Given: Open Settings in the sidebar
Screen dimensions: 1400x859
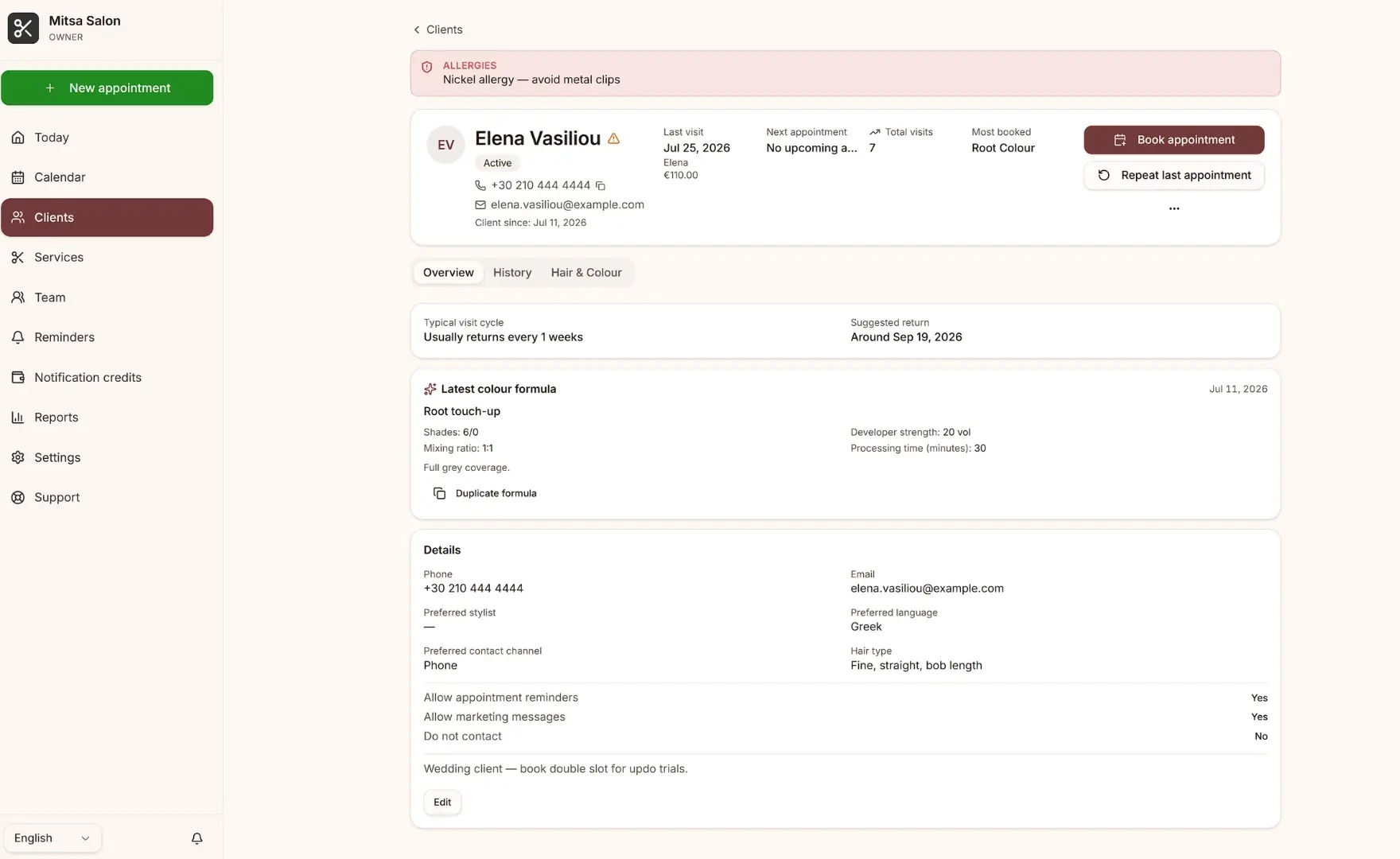Looking at the screenshot, I should click(107, 457).
